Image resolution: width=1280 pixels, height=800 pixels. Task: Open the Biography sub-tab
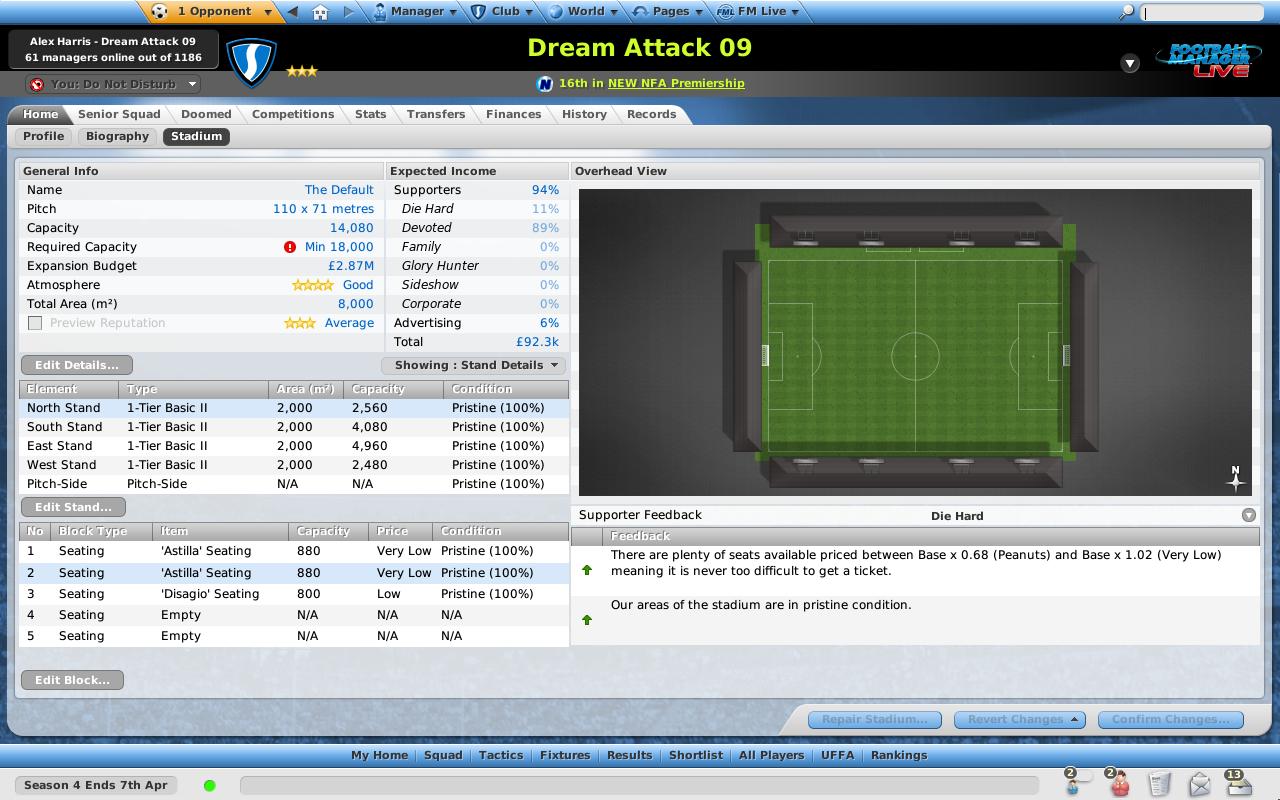pos(117,136)
